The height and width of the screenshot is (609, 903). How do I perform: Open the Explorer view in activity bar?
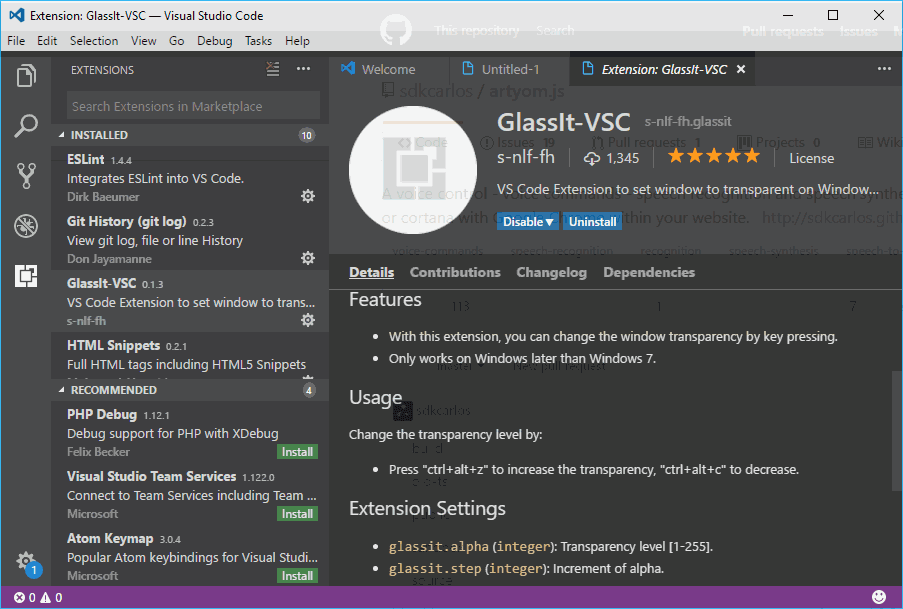(x=26, y=75)
